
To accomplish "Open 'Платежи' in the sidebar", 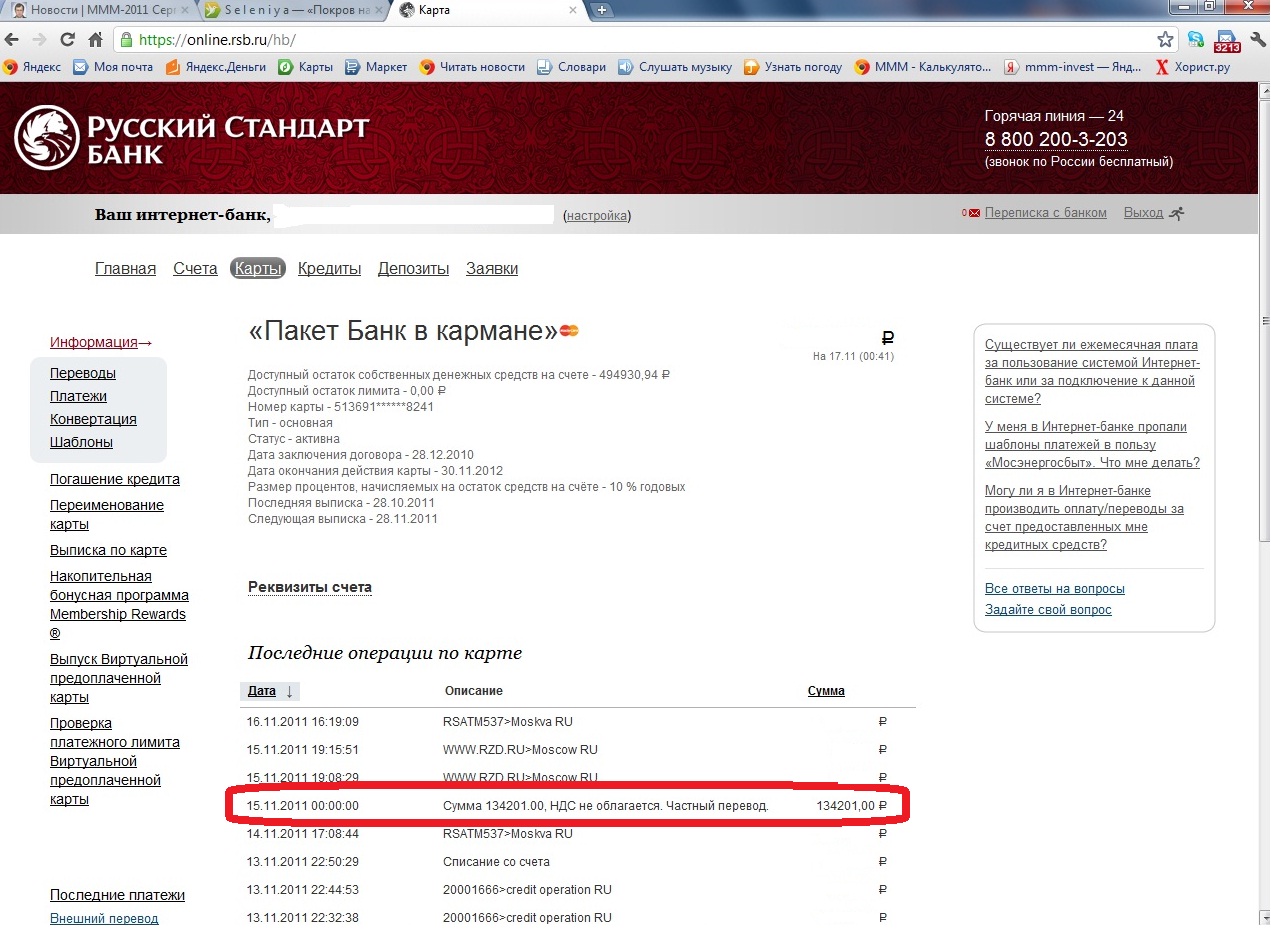I will tap(78, 396).
